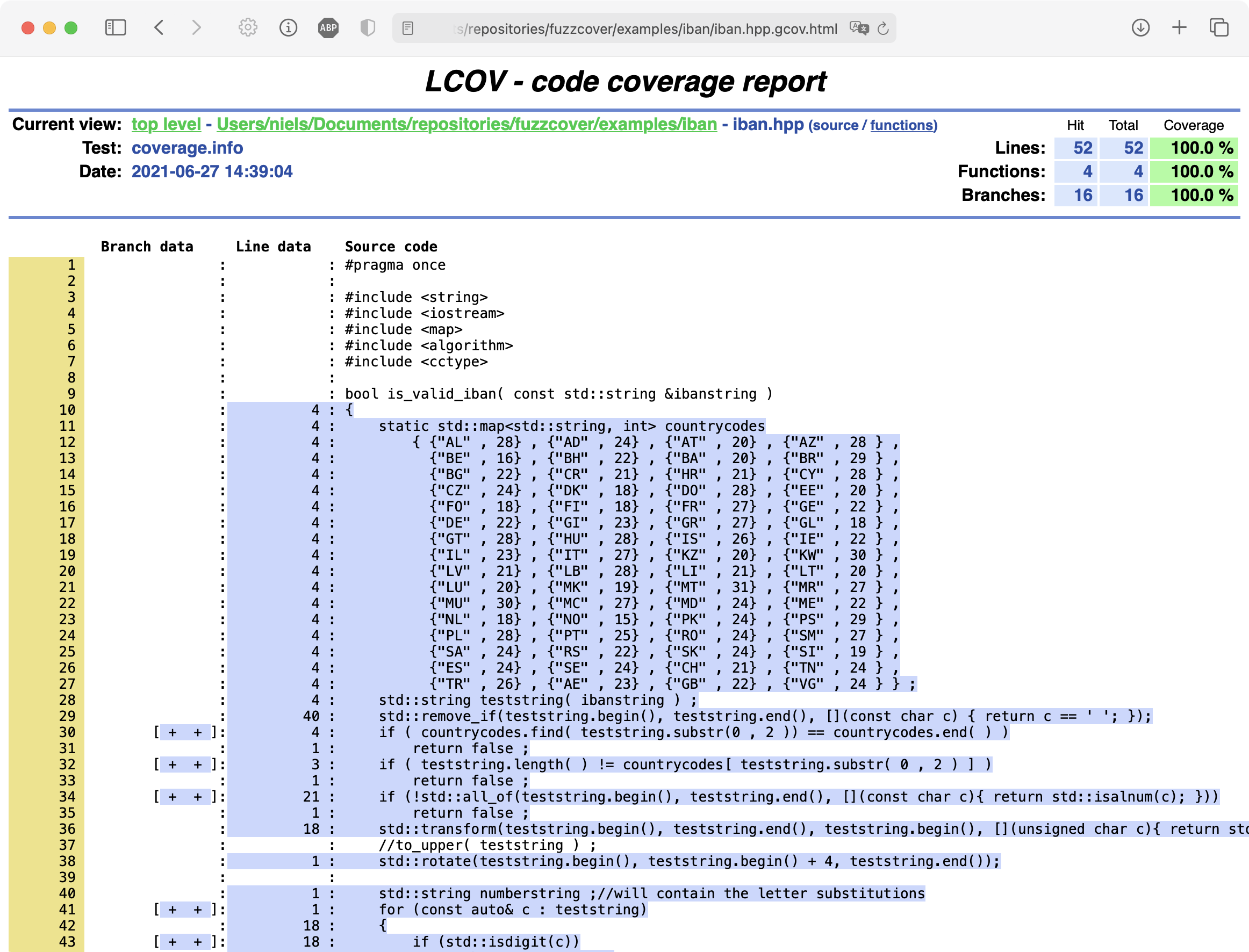Open the info circle extension

pos(288,28)
